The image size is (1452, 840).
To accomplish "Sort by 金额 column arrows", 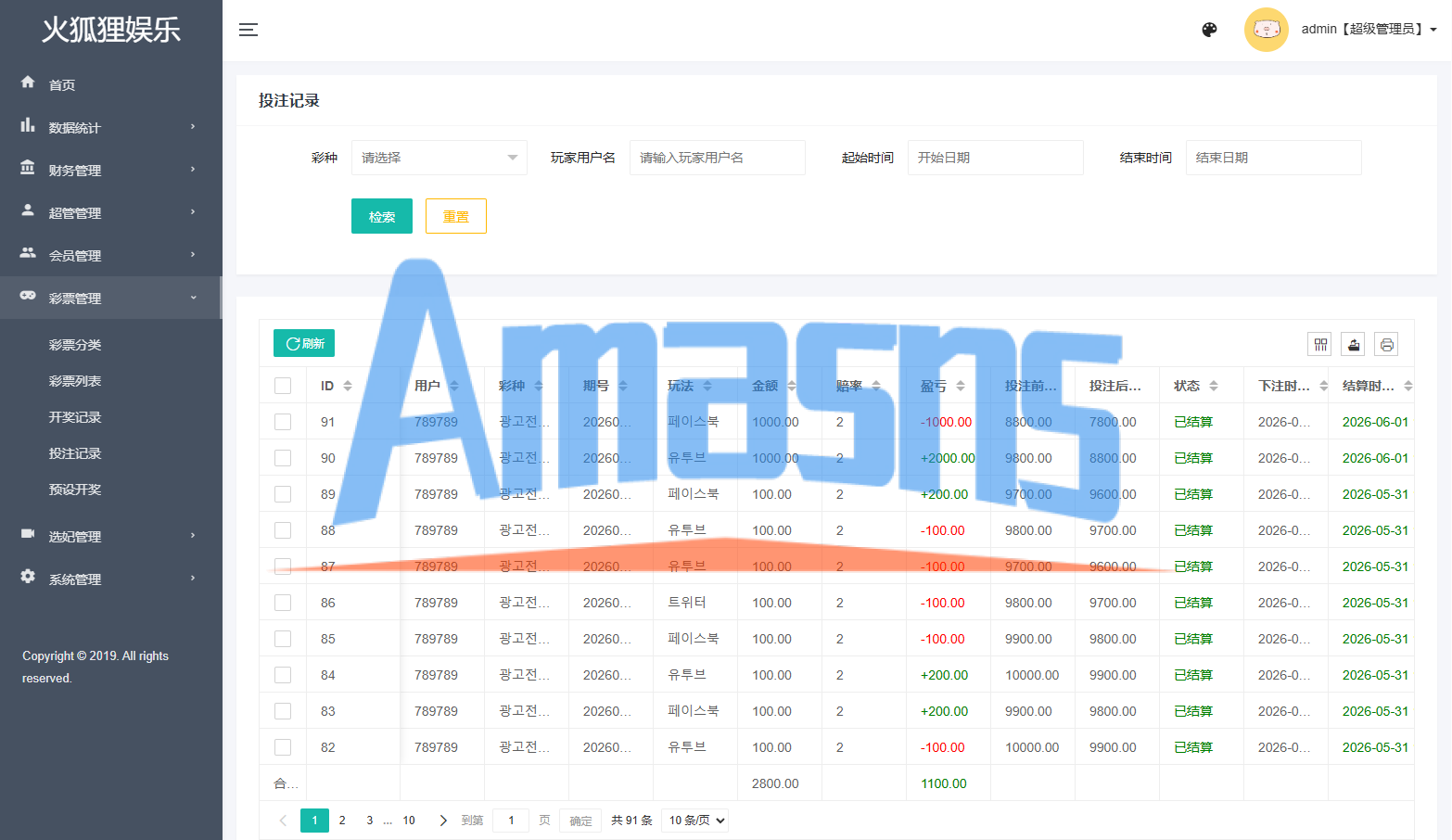I will pos(792,386).
